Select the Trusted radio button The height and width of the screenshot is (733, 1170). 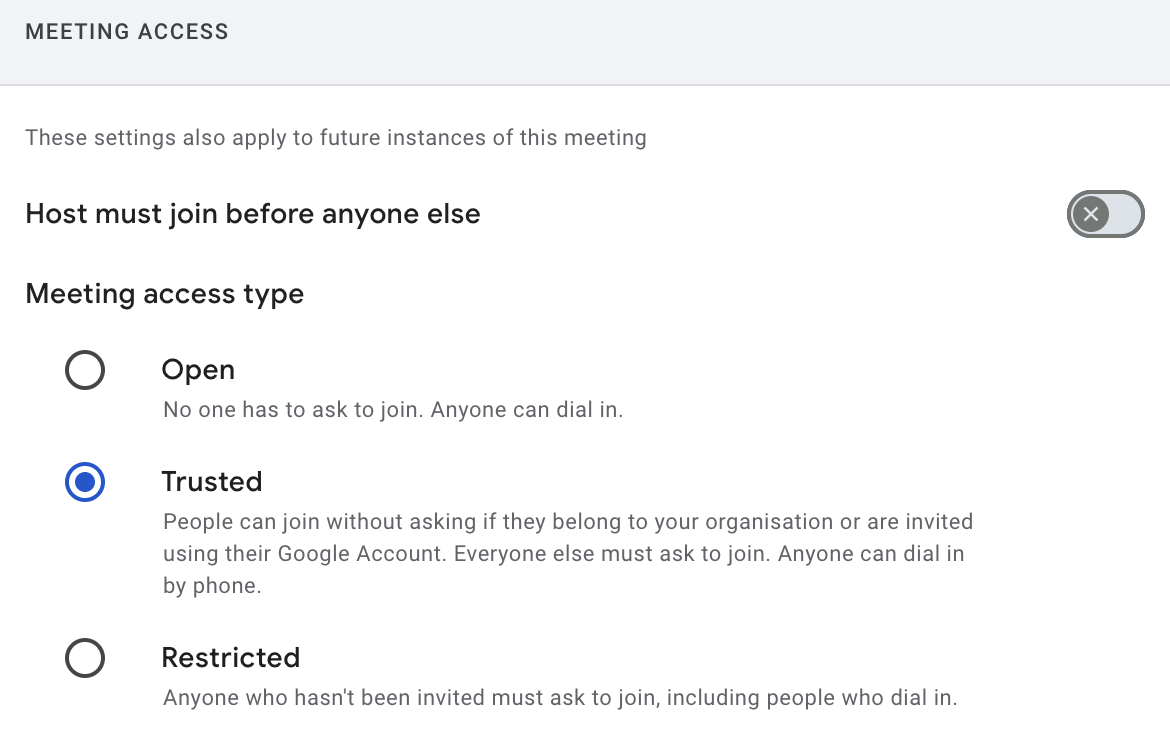click(85, 482)
